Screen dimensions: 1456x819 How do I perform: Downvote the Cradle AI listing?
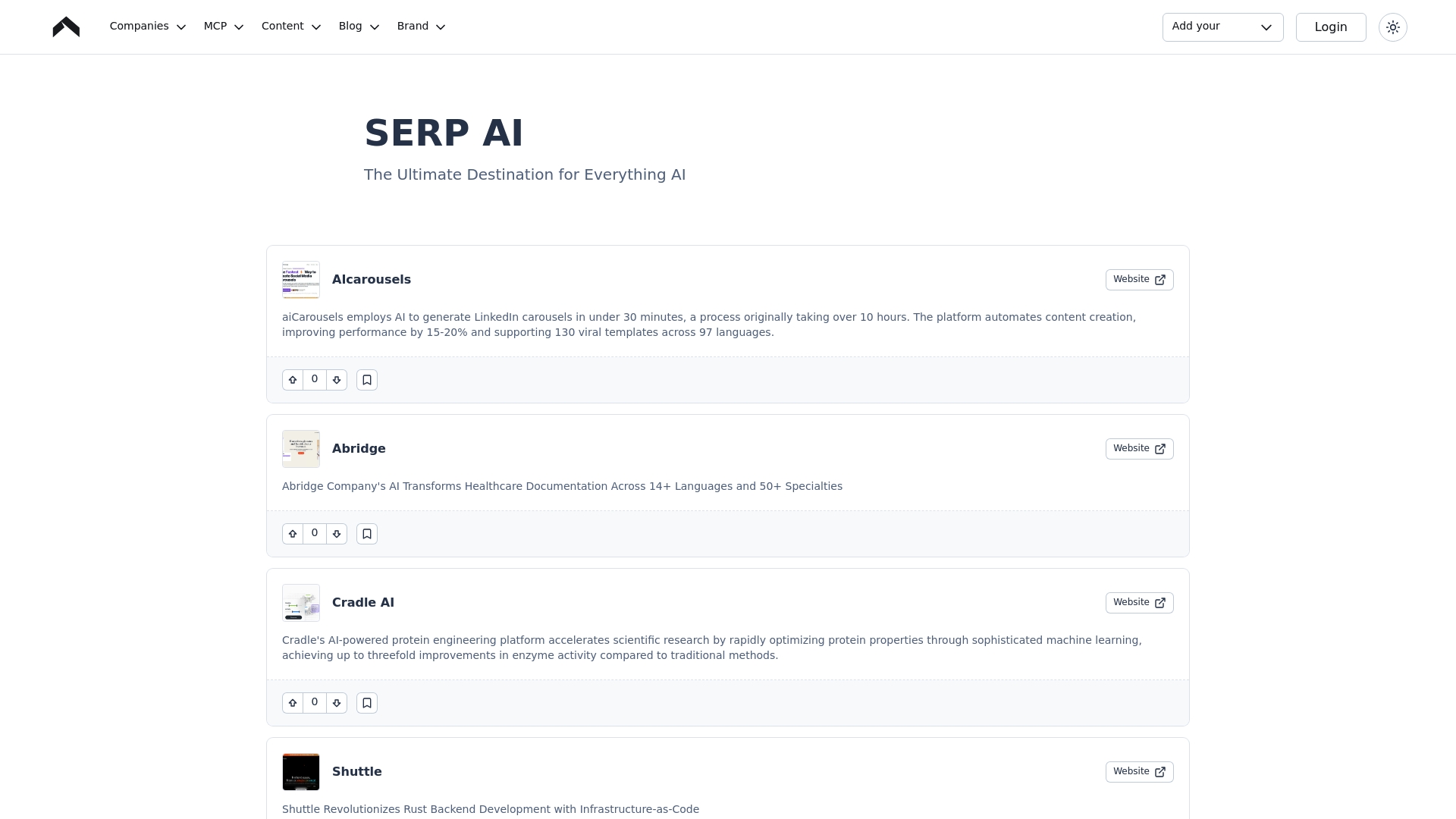click(x=337, y=703)
